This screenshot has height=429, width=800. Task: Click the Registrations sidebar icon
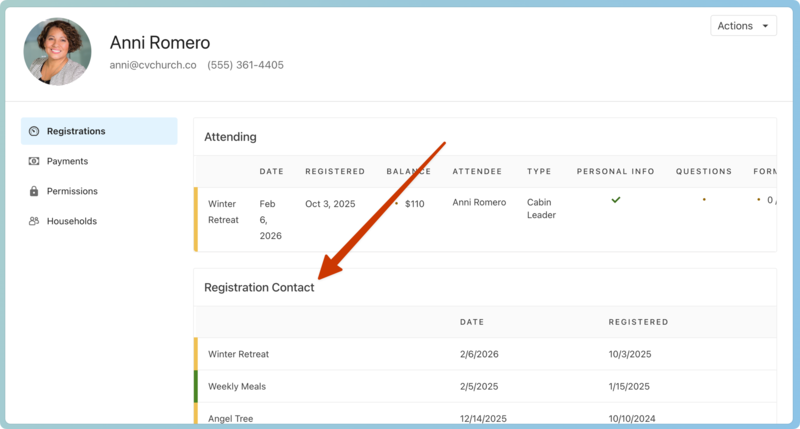point(34,131)
